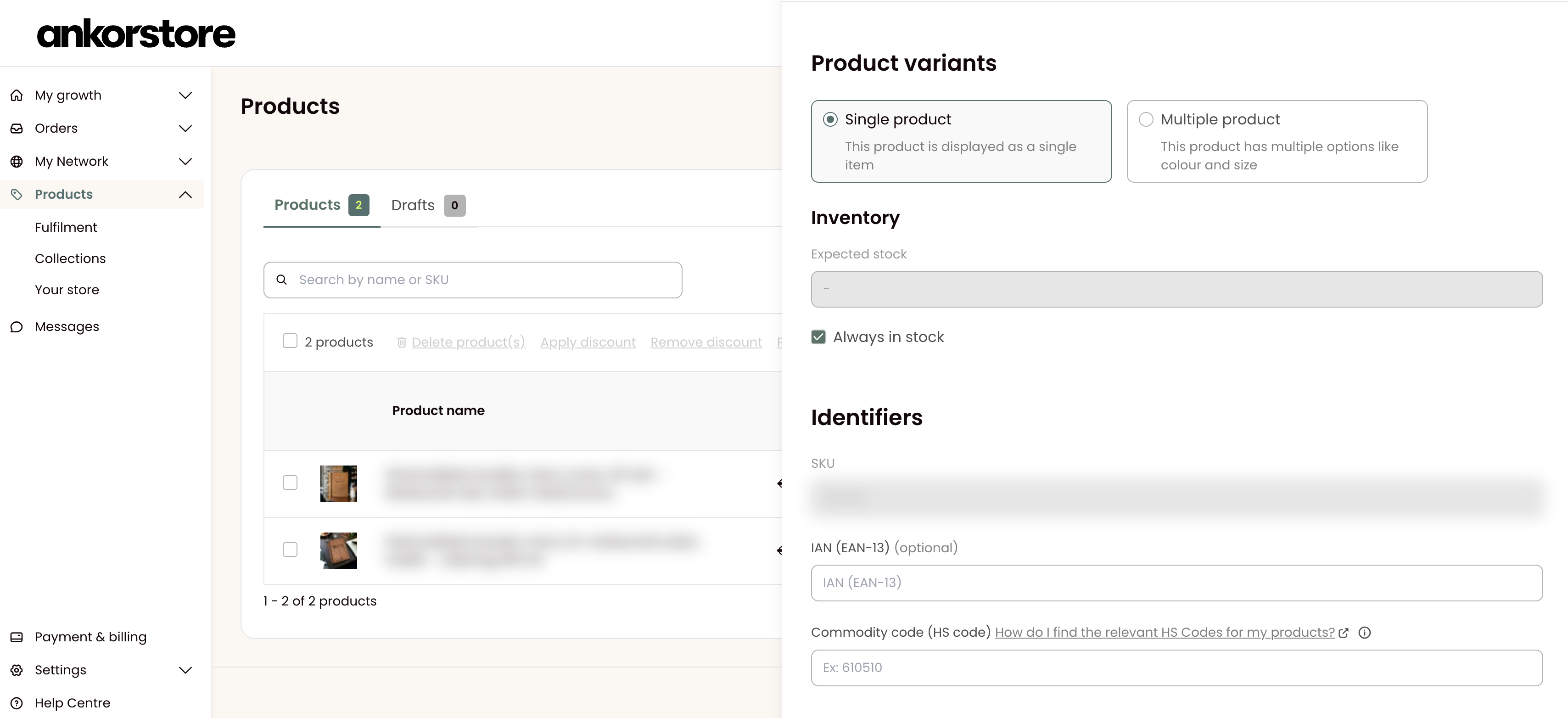The width and height of the screenshot is (1568, 718).
Task: Click the HS code info icon
Action: pyautogui.click(x=1365, y=633)
